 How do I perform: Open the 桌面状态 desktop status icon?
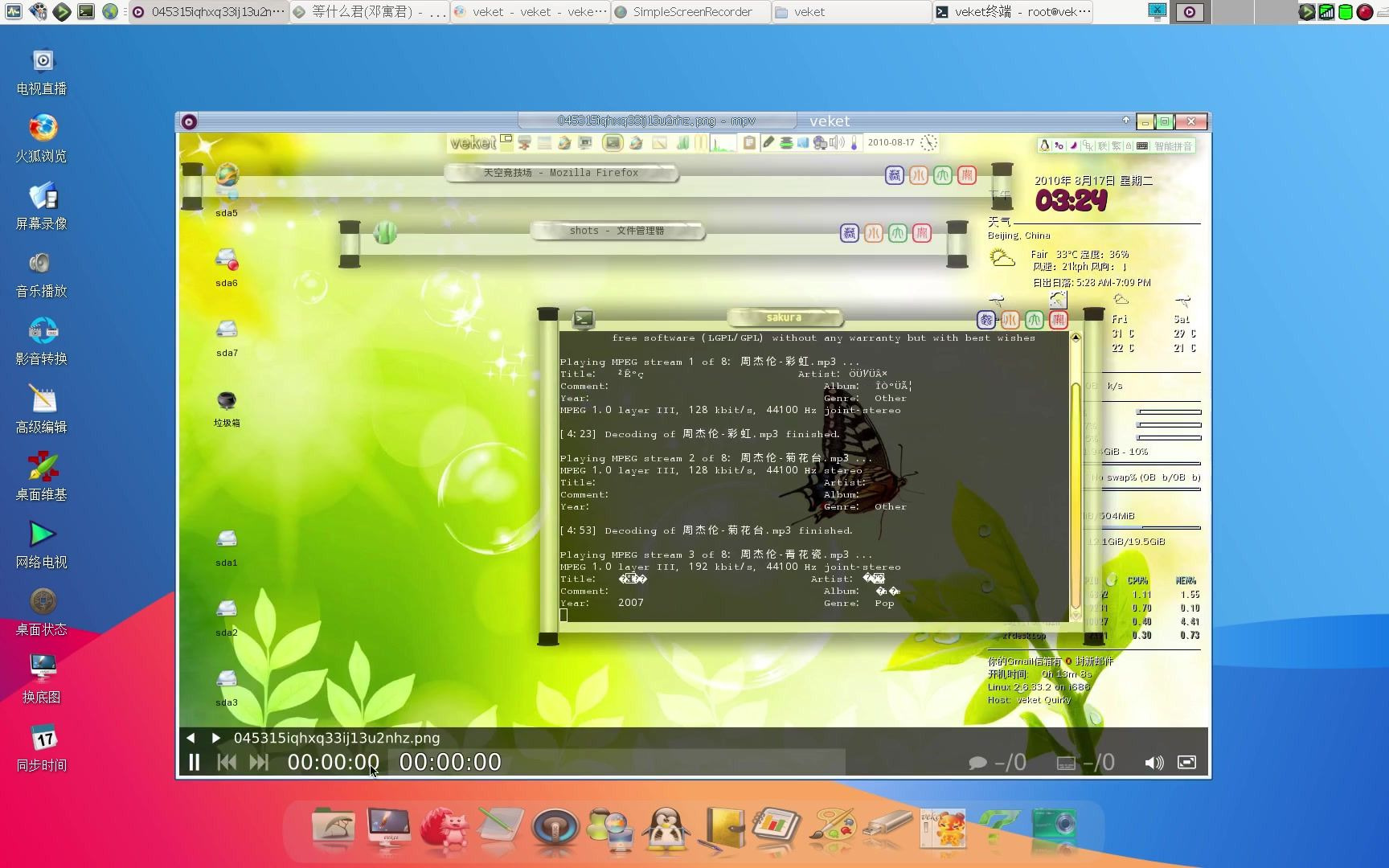pyautogui.click(x=42, y=612)
